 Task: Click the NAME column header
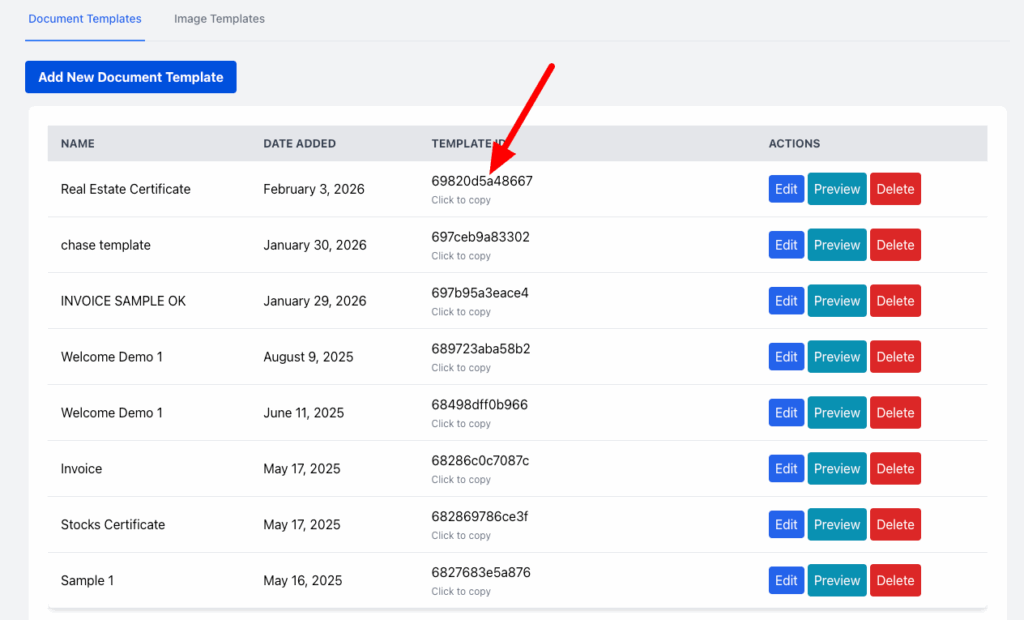(x=77, y=143)
